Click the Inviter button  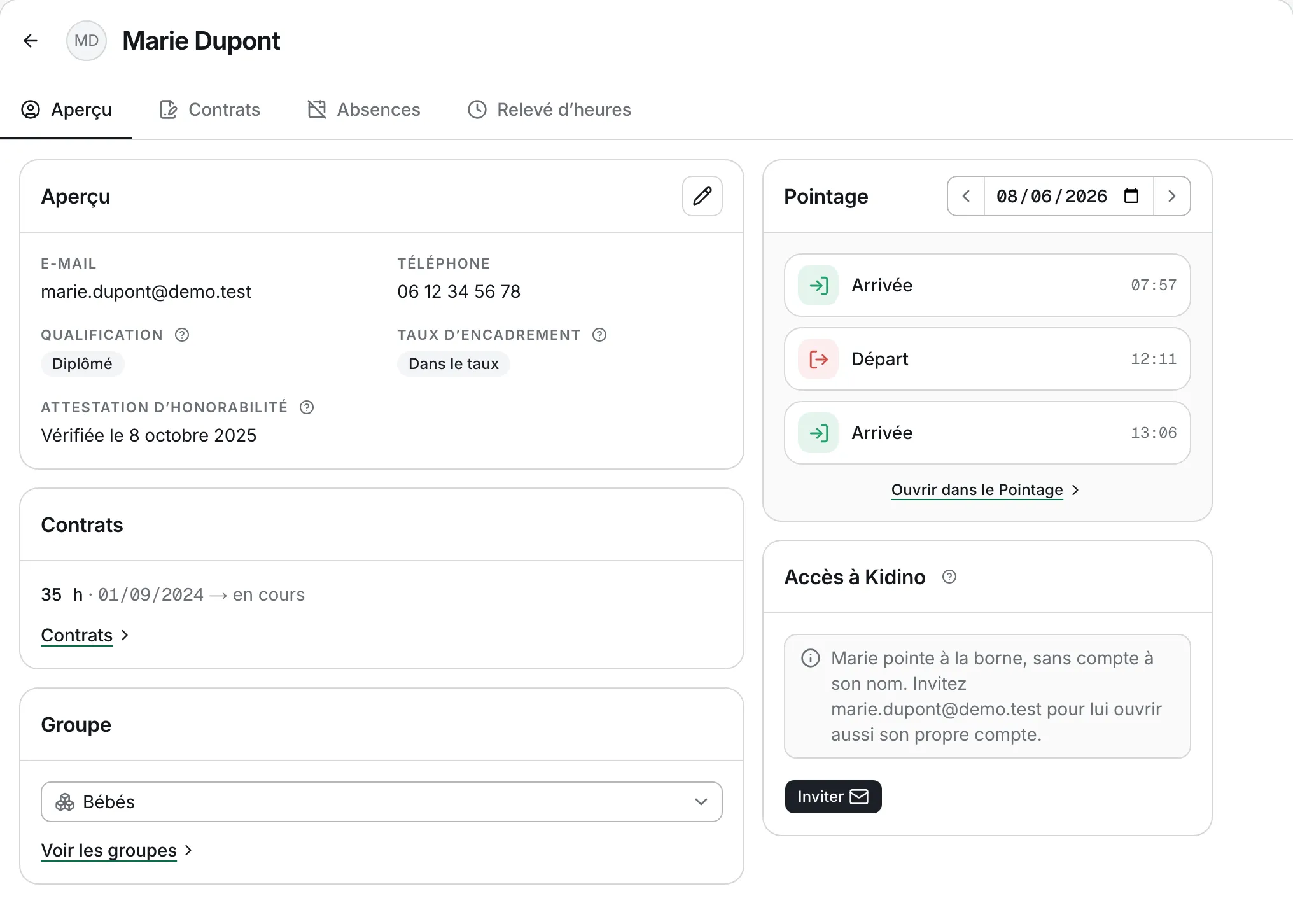pyautogui.click(x=834, y=797)
